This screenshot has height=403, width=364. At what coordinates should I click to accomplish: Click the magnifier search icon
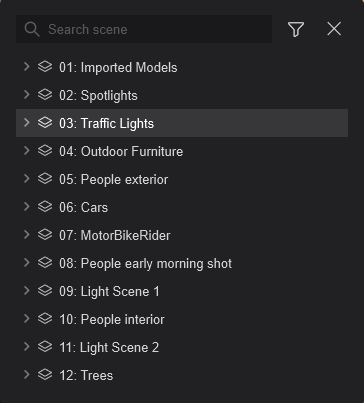point(32,29)
